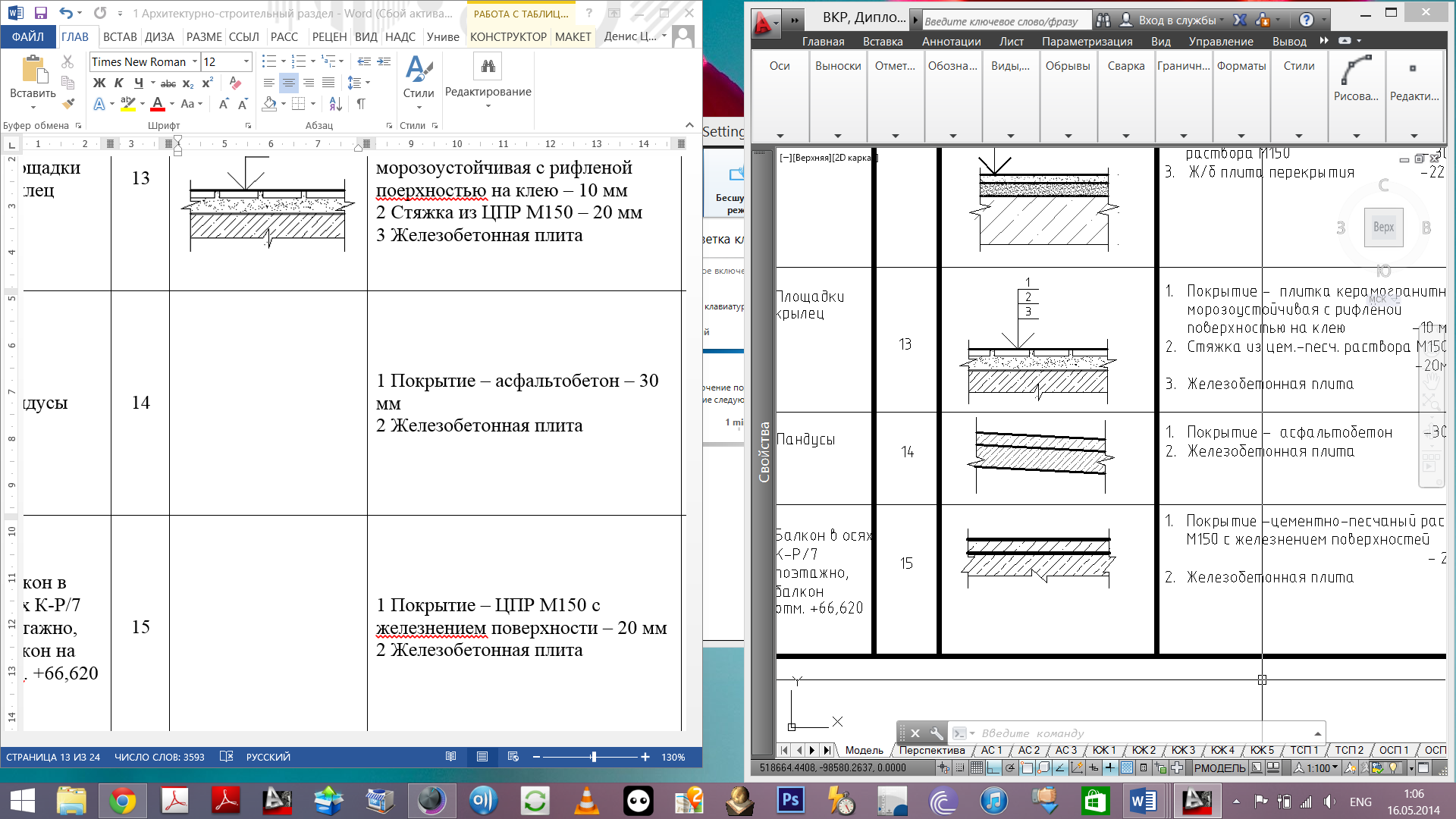This screenshot has height=819, width=1456.
Task: Open the font size 12 dropdown
Action: (246, 62)
